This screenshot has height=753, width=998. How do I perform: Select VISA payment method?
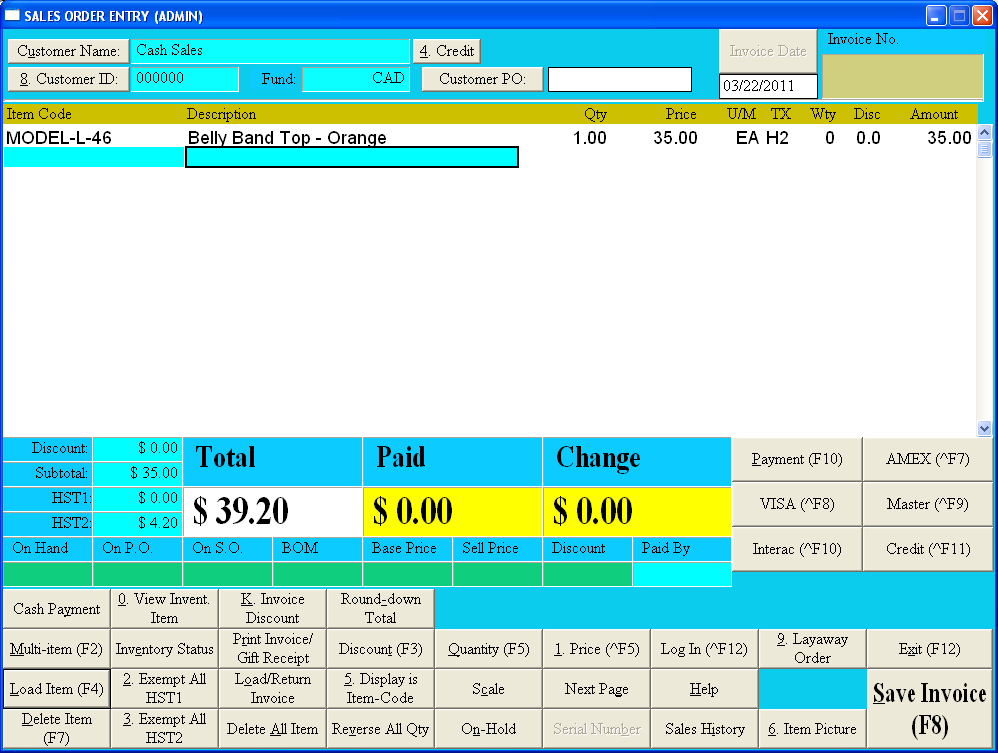tap(797, 504)
